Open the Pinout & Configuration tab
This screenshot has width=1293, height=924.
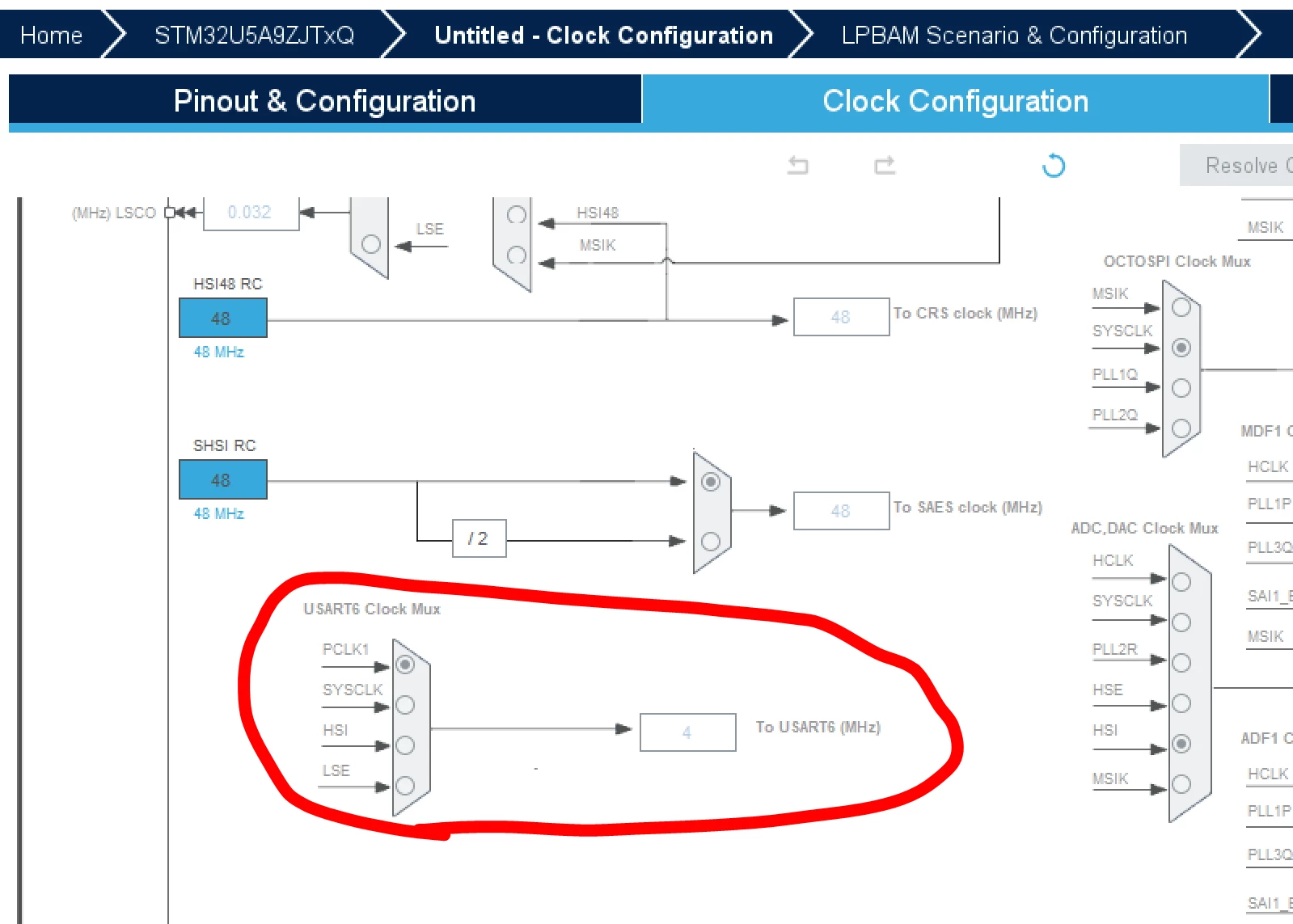(x=325, y=101)
